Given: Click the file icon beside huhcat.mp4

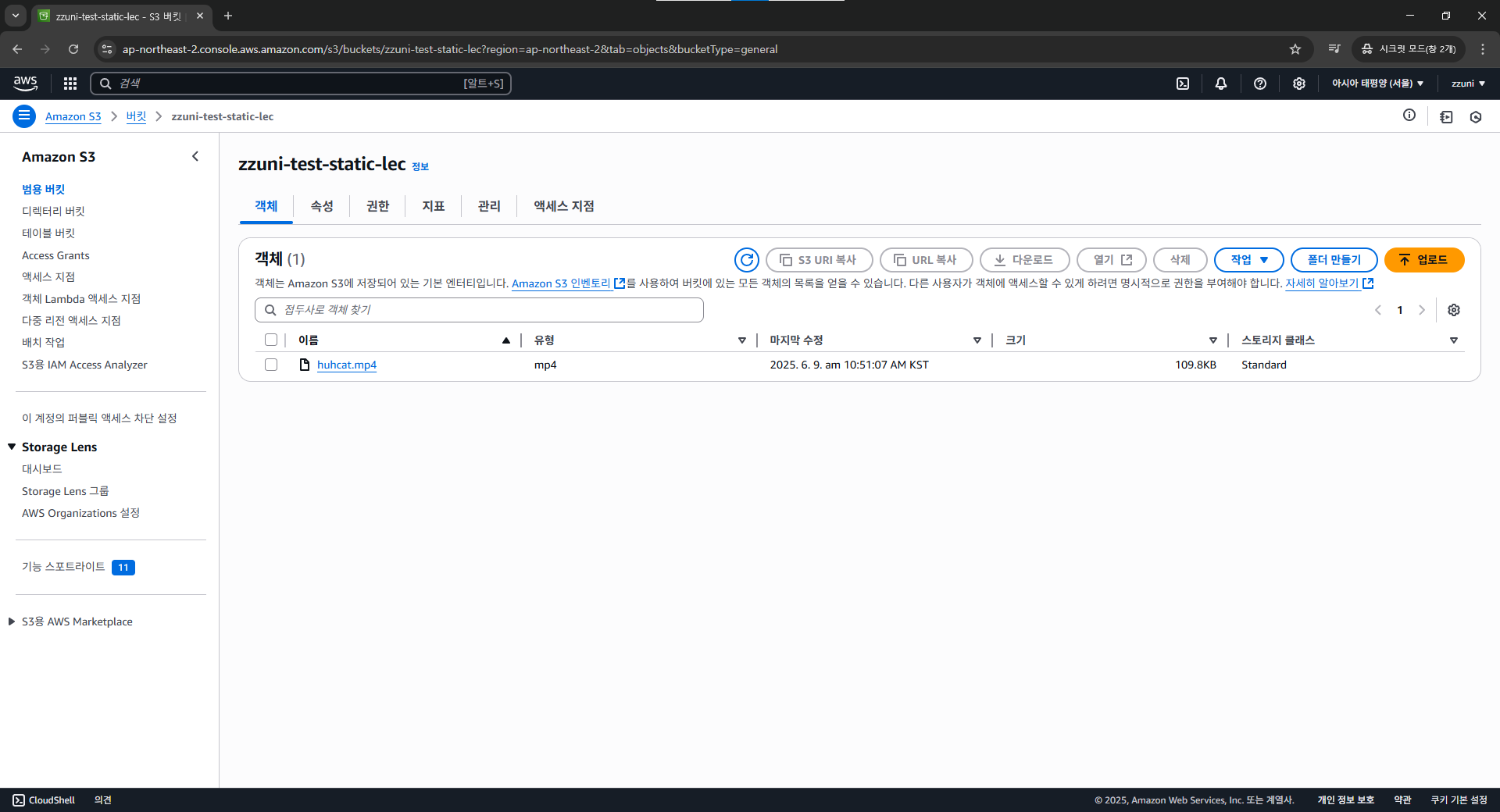Looking at the screenshot, I should pyautogui.click(x=305, y=365).
